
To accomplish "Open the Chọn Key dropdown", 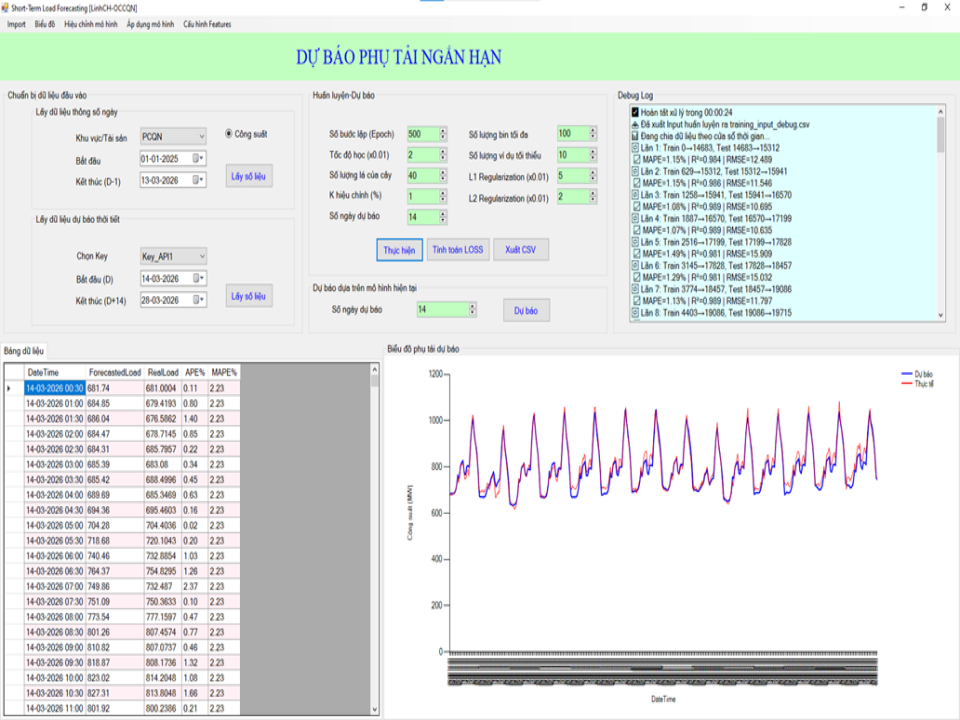I will [x=201, y=256].
